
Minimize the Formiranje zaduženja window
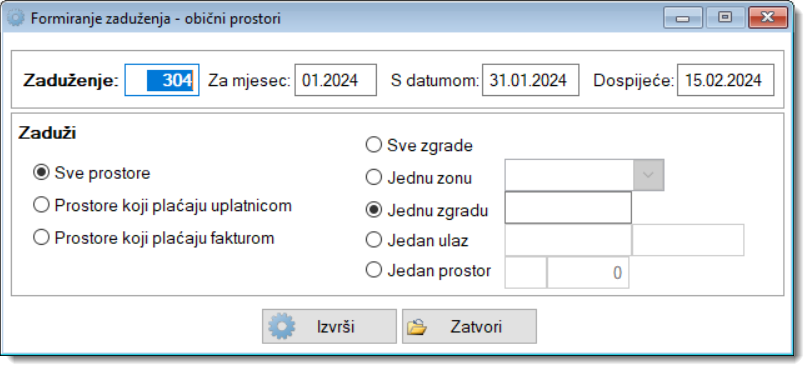click(x=683, y=18)
